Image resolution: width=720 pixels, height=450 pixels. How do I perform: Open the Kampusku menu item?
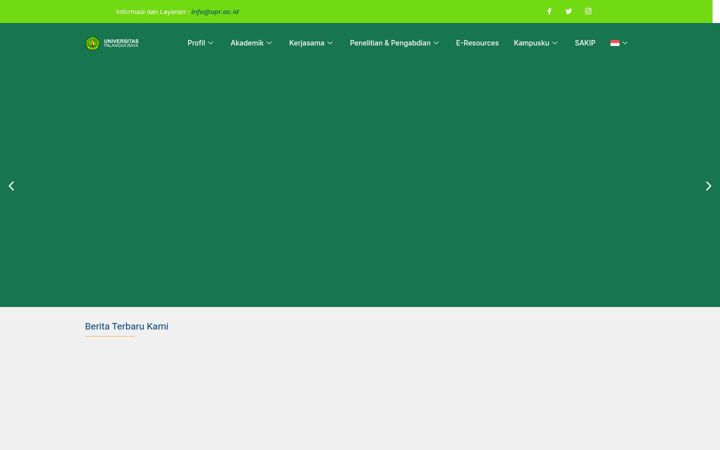pos(531,43)
